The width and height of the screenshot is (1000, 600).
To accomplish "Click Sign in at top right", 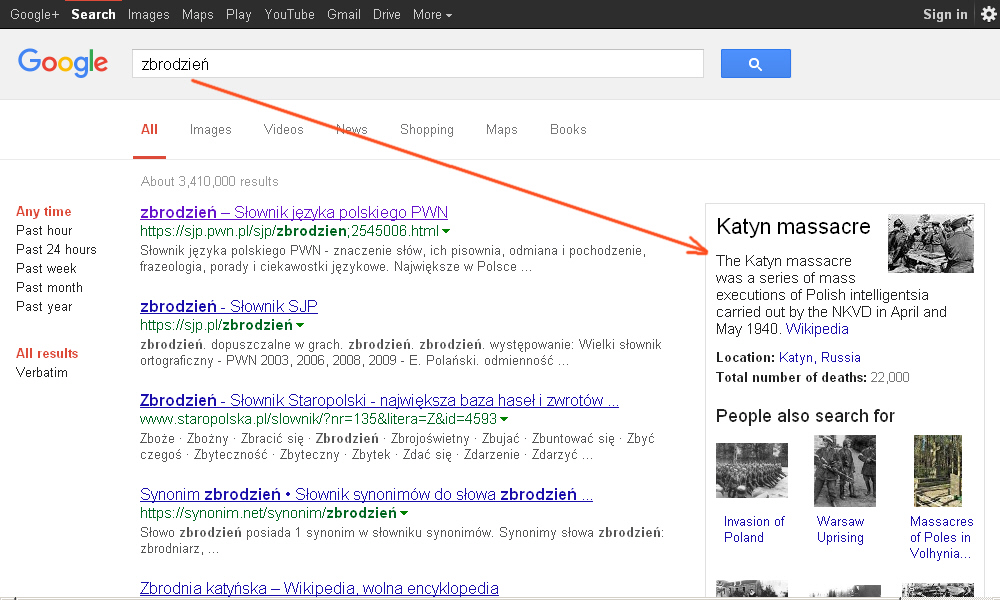I will point(944,14).
